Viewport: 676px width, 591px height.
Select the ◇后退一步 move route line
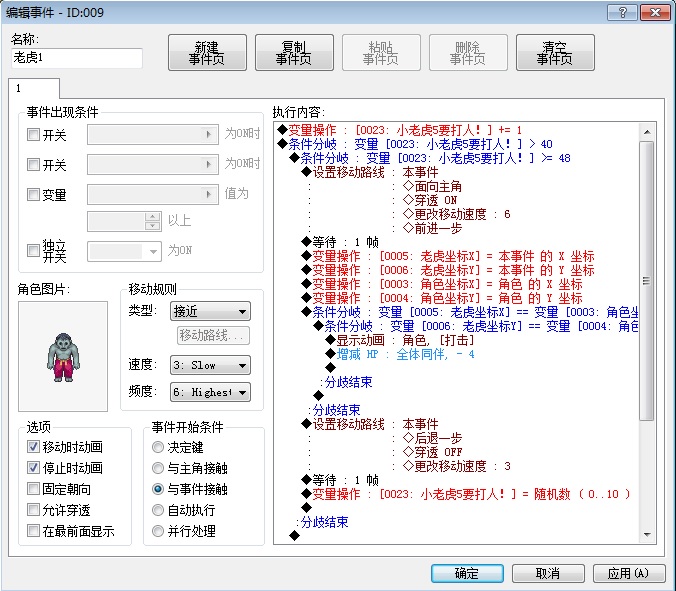click(x=432, y=438)
